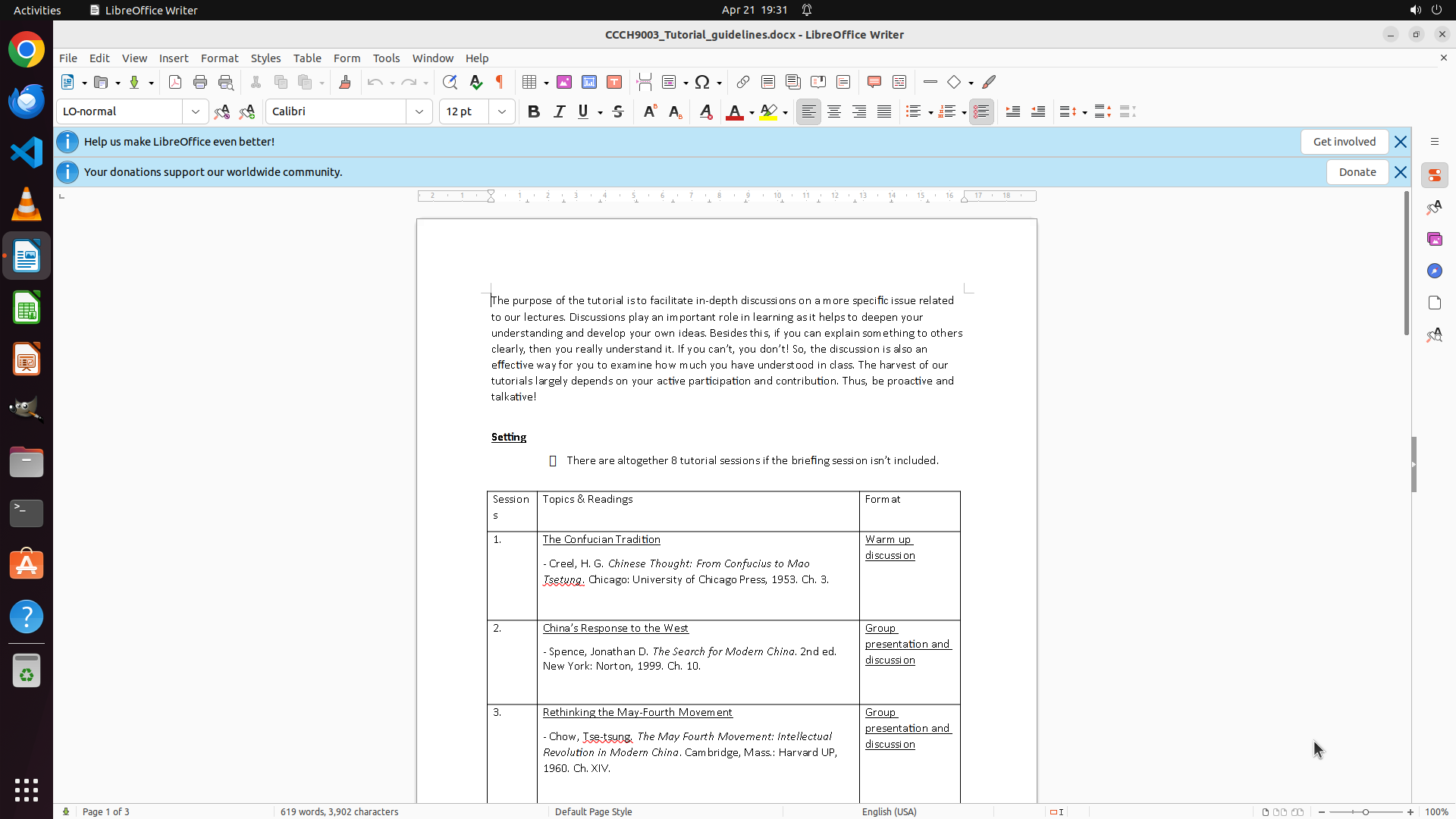Open the Format menu
Screen dimensions: 1456x819
tap(219, 58)
